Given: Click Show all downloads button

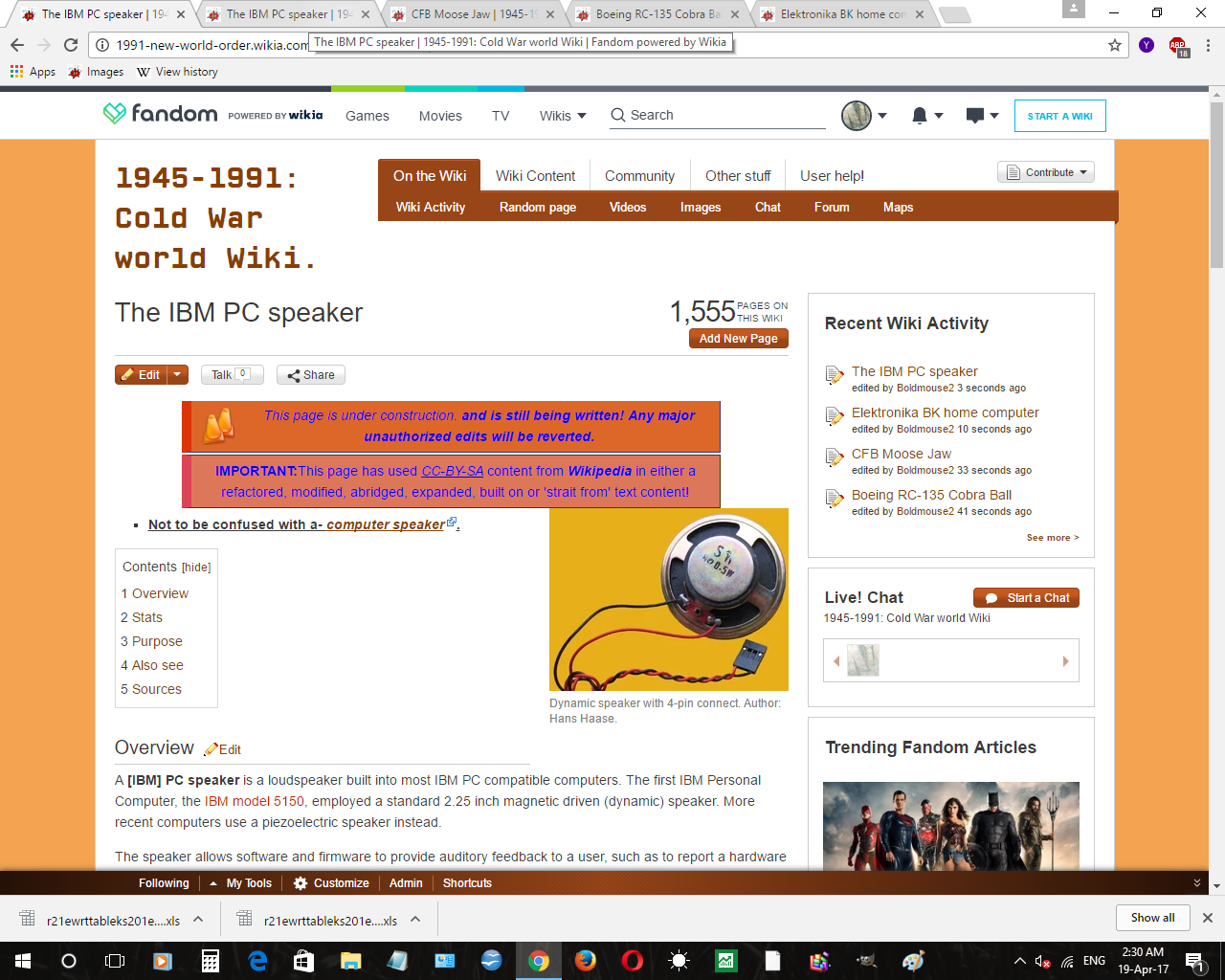Looking at the screenshot, I should click(x=1152, y=918).
